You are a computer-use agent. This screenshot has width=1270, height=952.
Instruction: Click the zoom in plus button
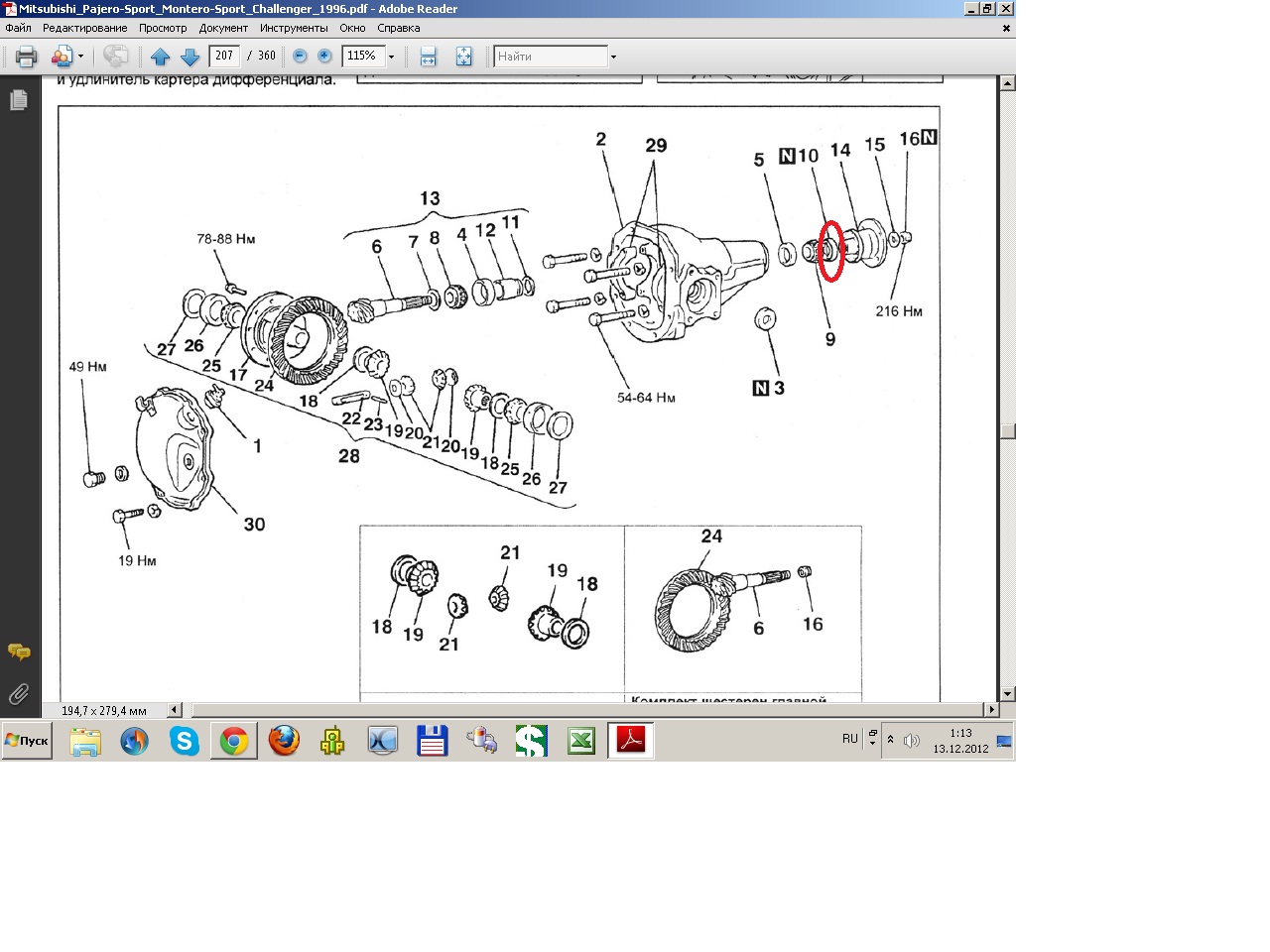pyautogui.click(x=324, y=57)
